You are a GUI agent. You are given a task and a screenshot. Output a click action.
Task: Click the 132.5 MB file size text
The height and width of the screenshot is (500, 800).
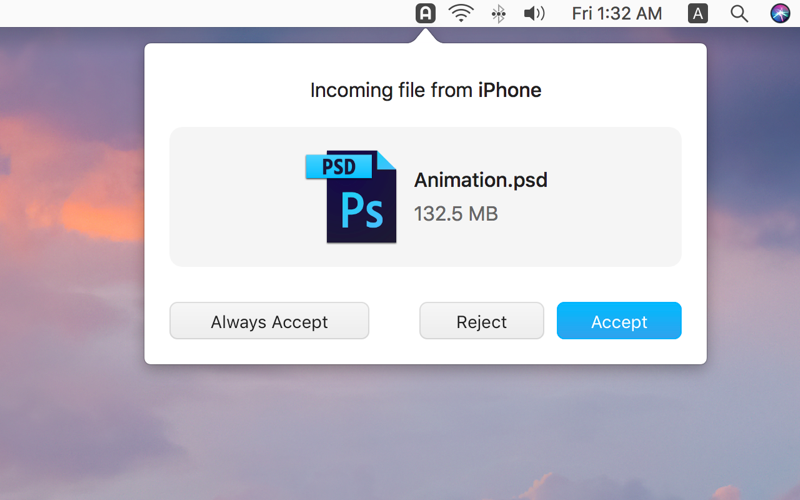click(x=456, y=214)
